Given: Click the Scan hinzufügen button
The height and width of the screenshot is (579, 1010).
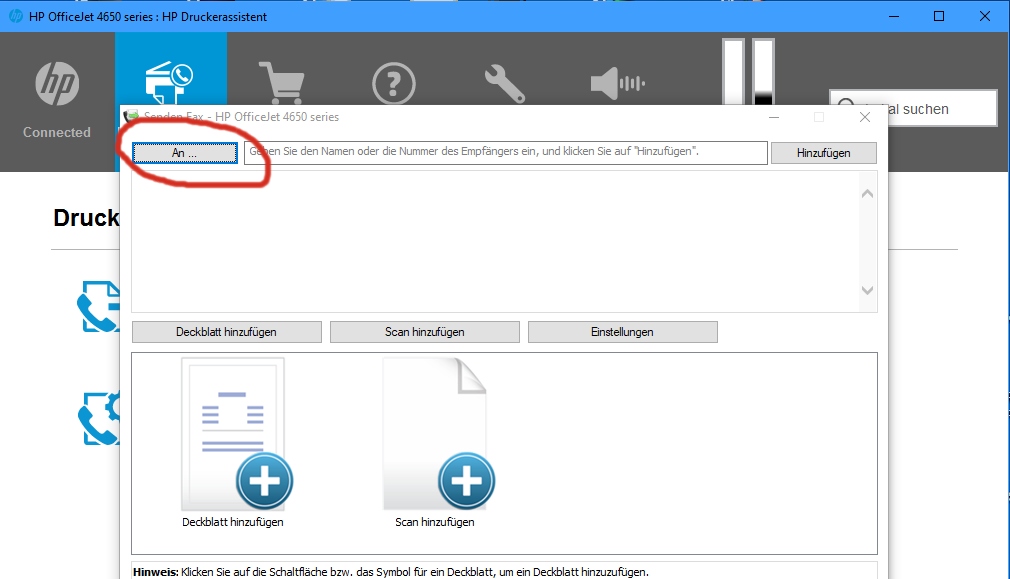Looking at the screenshot, I should 424,332.
